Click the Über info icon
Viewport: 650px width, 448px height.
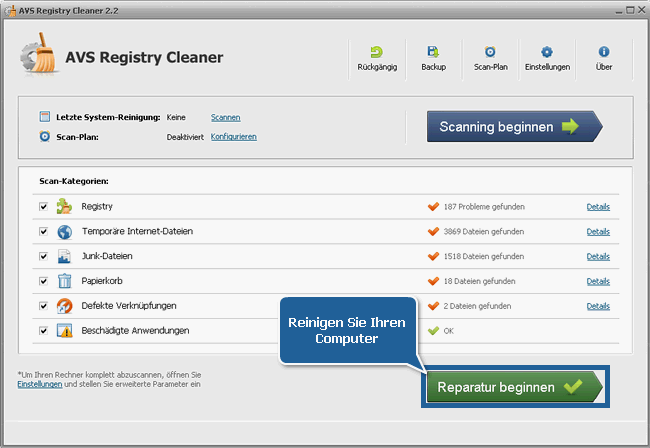pos(603,52)
